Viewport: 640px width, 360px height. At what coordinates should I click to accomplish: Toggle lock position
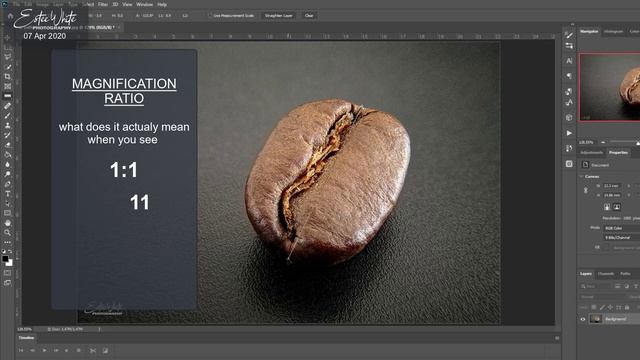(x=610, y=307)
